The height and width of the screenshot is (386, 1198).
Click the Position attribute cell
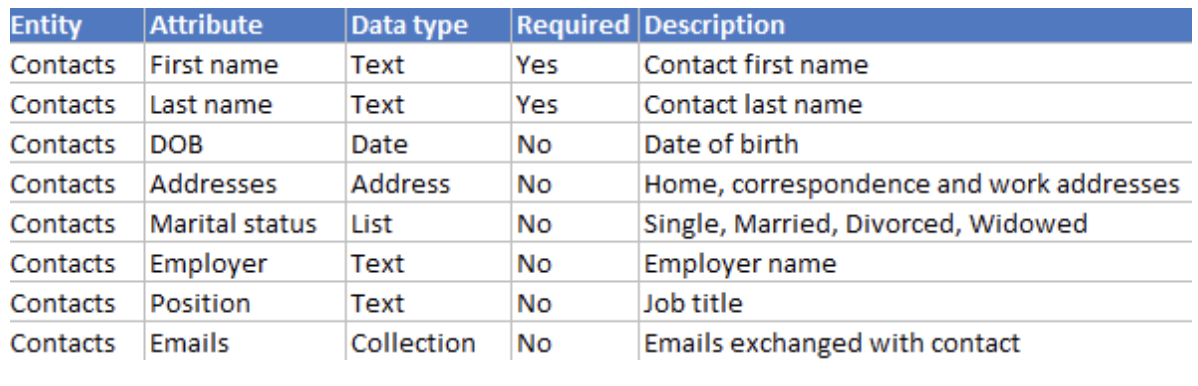(x=245, y=303)
